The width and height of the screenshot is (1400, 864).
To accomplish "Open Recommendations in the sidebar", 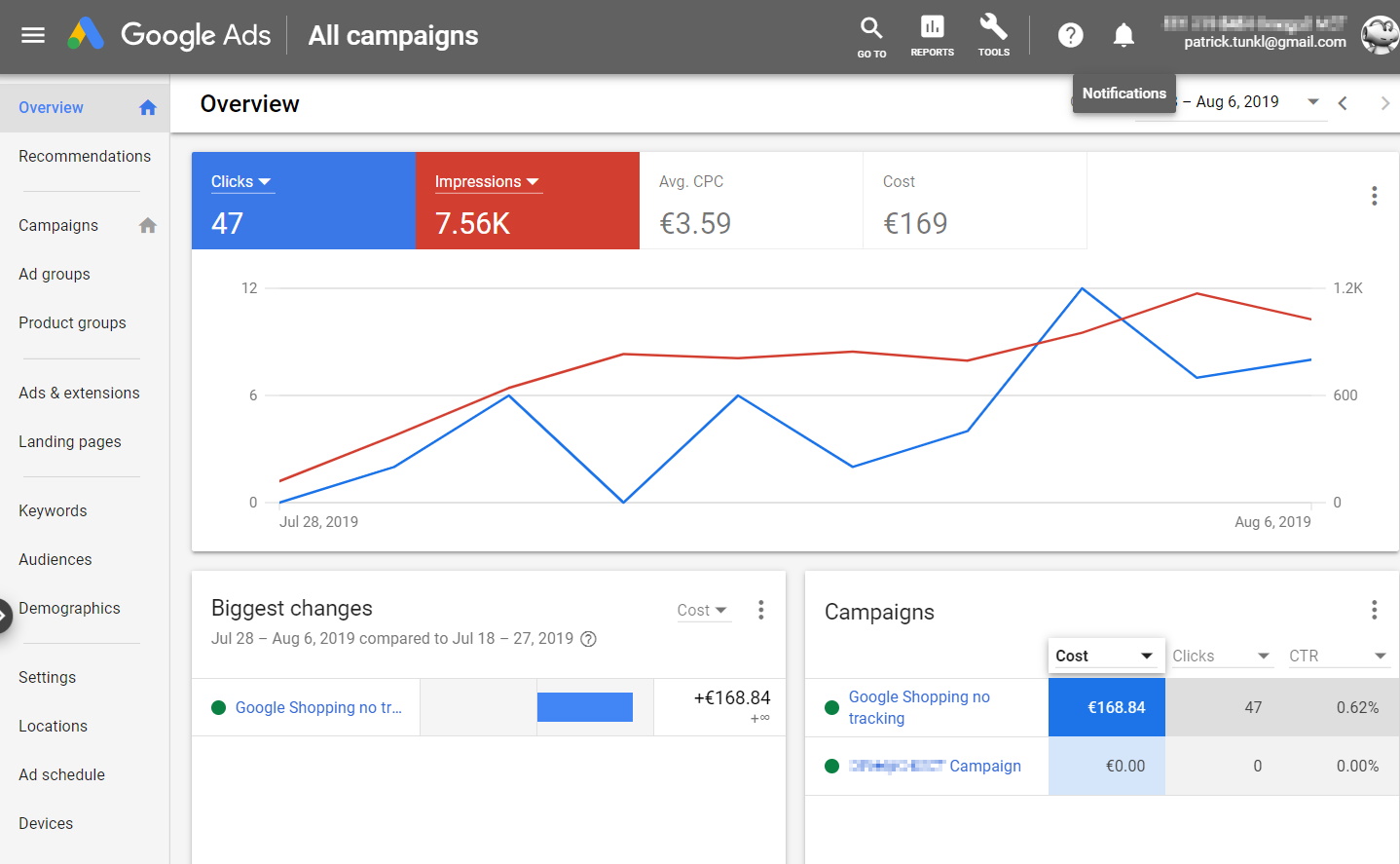I will click(x=85, y=156).
